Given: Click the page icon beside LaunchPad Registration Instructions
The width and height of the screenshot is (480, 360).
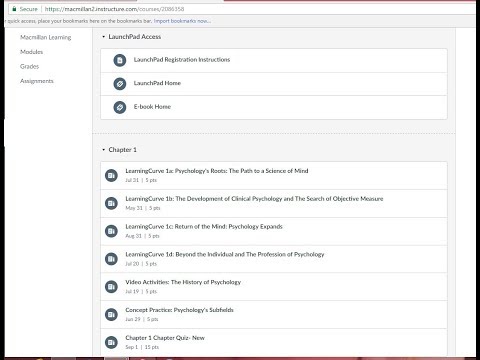Looking at the screenshot, I should [120, 60].
